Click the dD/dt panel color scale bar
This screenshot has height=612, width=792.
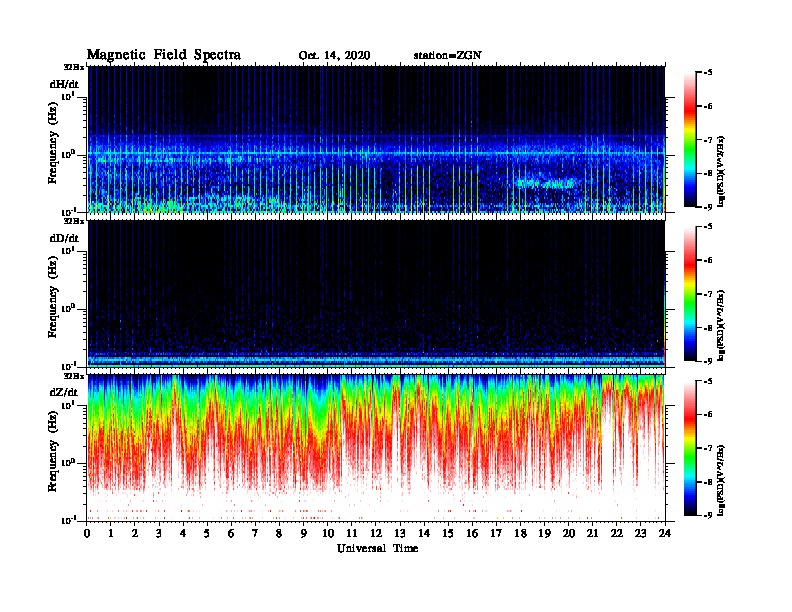[690, 293]
